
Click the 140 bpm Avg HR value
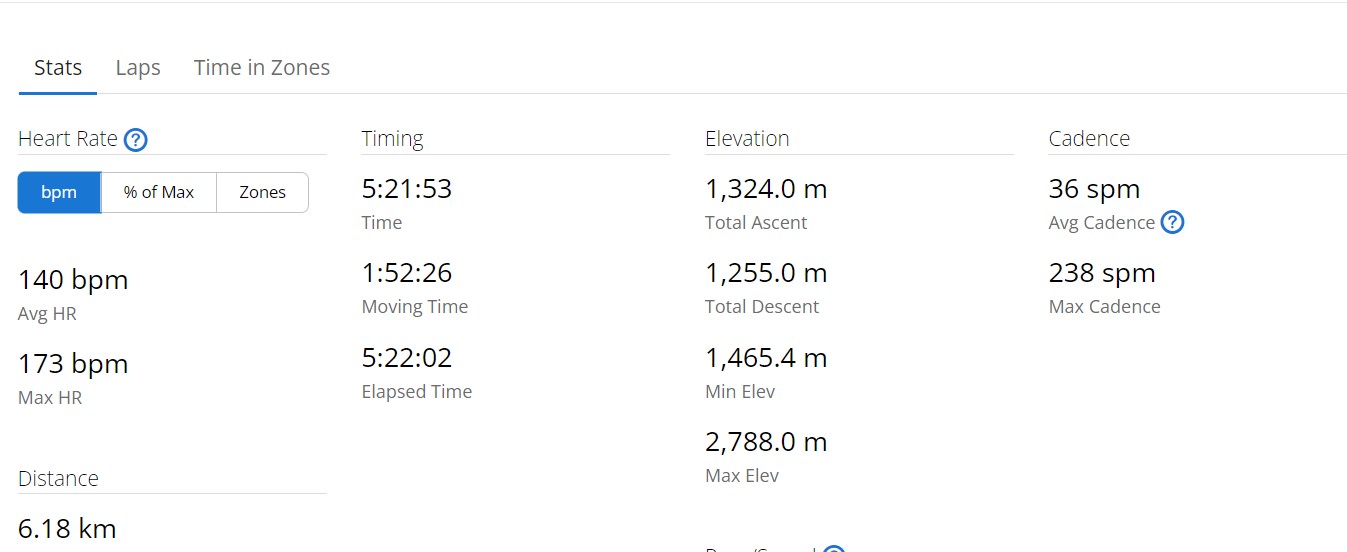click(73, 280)
